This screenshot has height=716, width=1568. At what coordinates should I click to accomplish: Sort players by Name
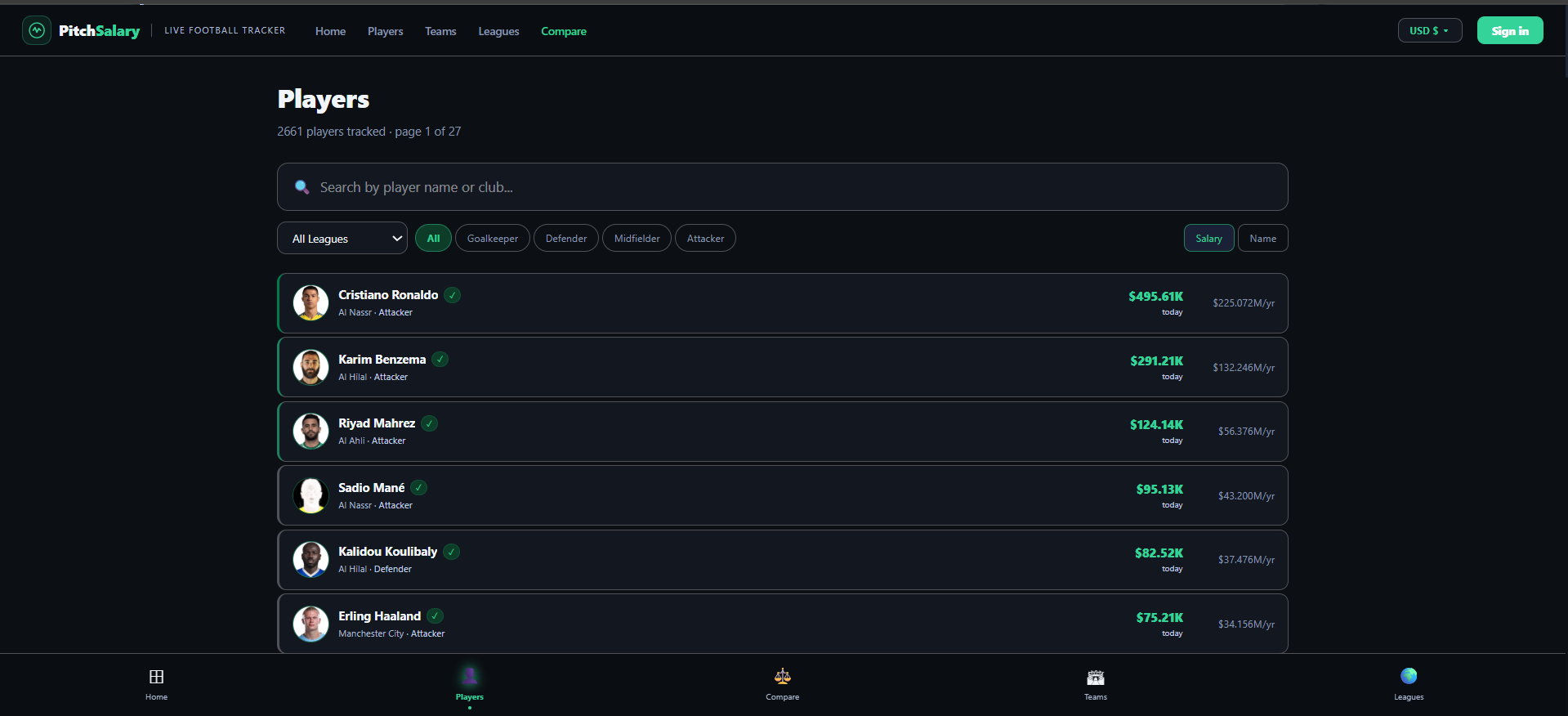point(1263,239)
